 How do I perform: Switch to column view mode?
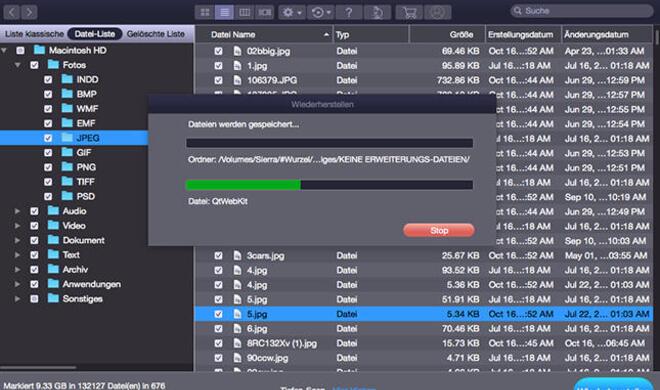244,12
